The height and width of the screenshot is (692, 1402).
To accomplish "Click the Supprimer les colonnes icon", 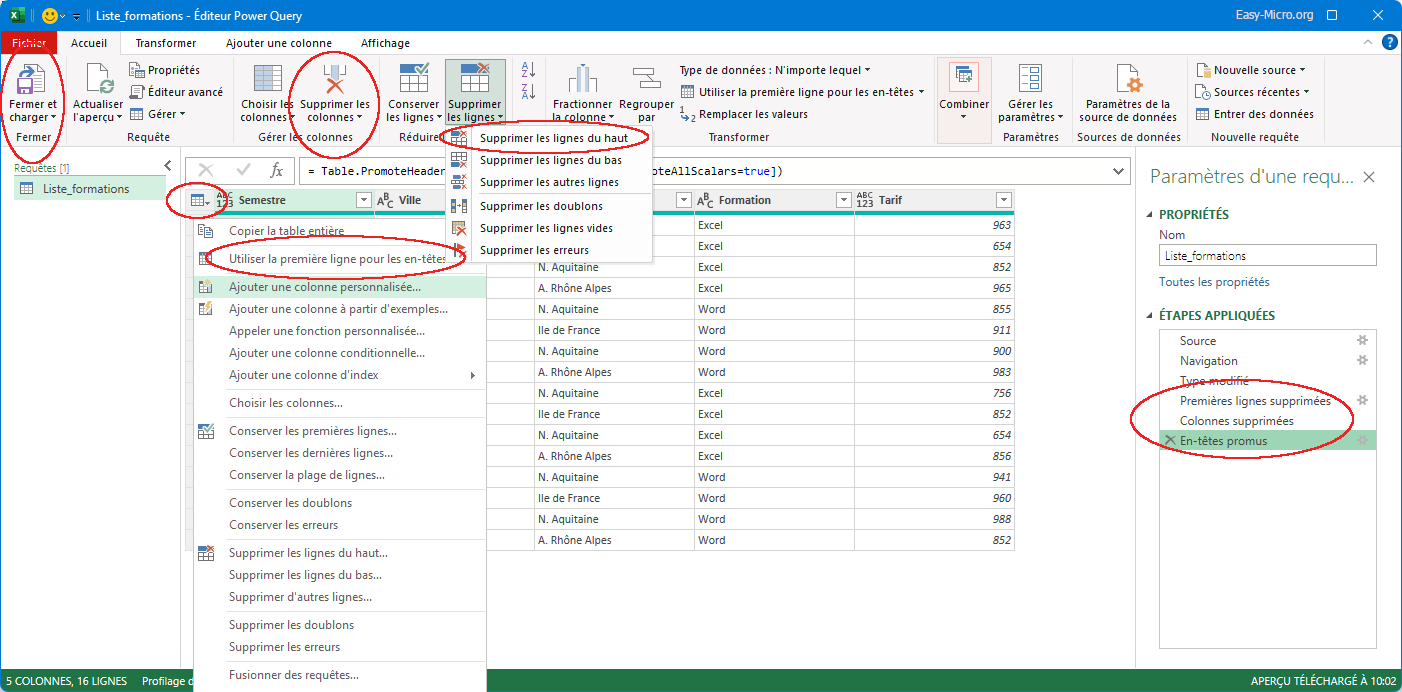I will 335,80.
